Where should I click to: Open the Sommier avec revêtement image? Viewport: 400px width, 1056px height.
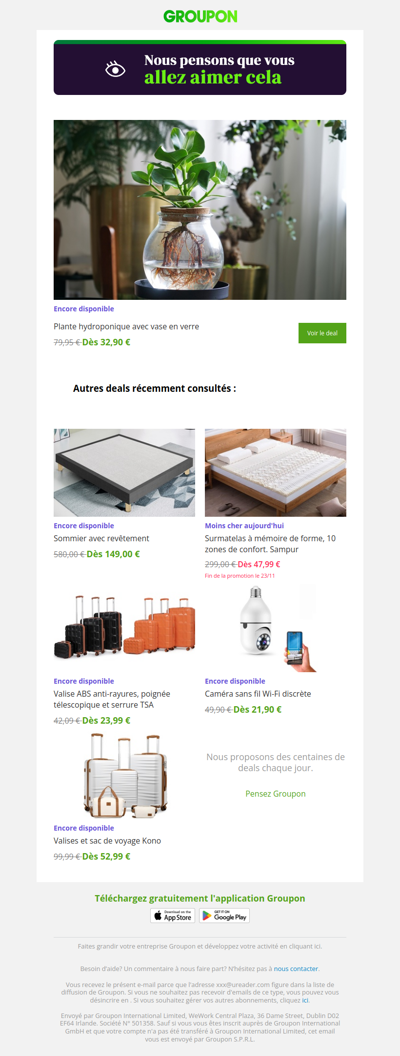(x=125, y=473)
